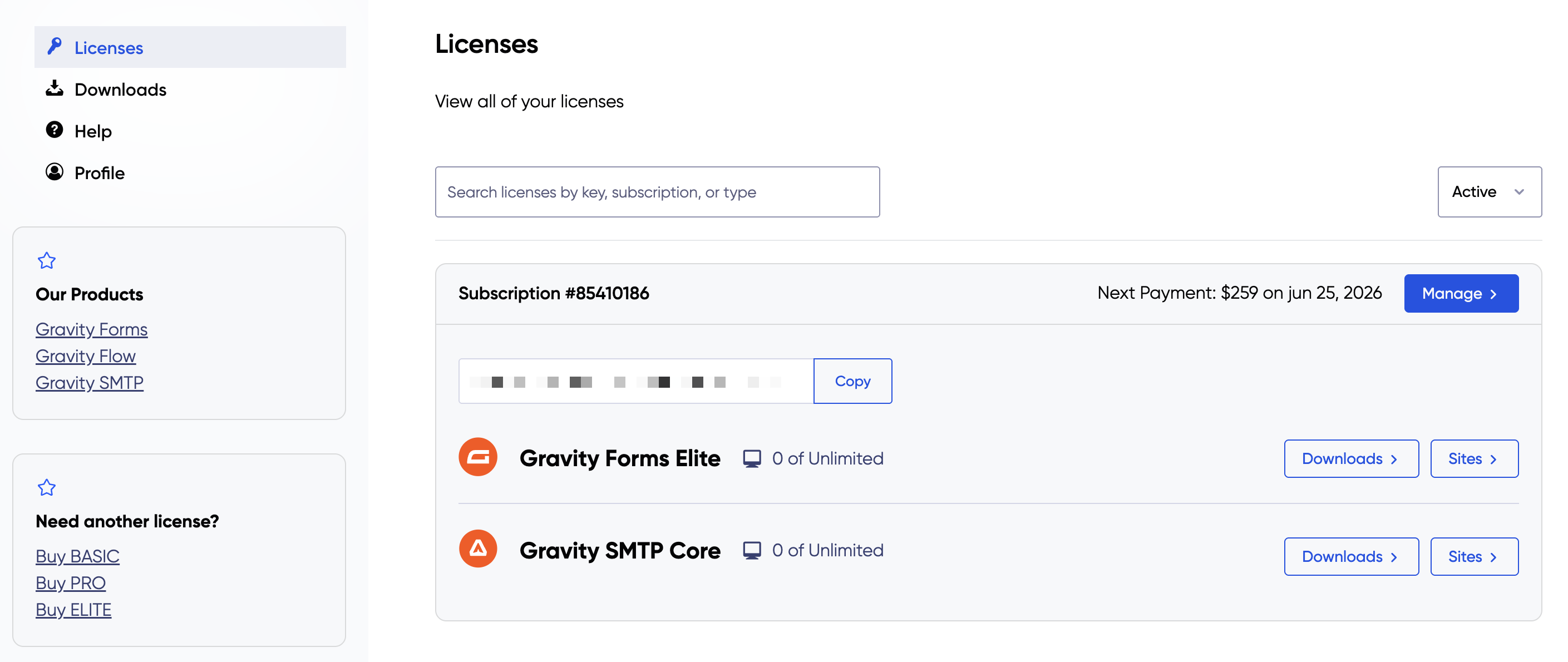Open the Active license status dropdown
The height and width of the screenshot is (662, 1568).
pyautogui.click(x=1489, y=192)
